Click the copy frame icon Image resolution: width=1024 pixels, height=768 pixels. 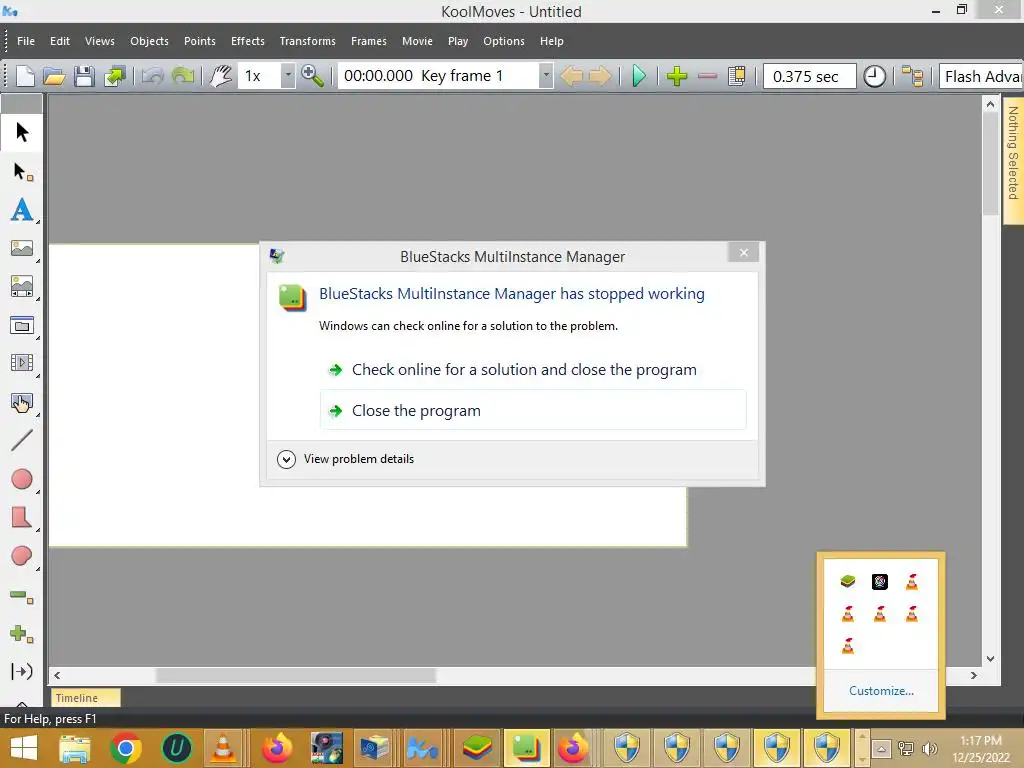(x=737, y=76)
